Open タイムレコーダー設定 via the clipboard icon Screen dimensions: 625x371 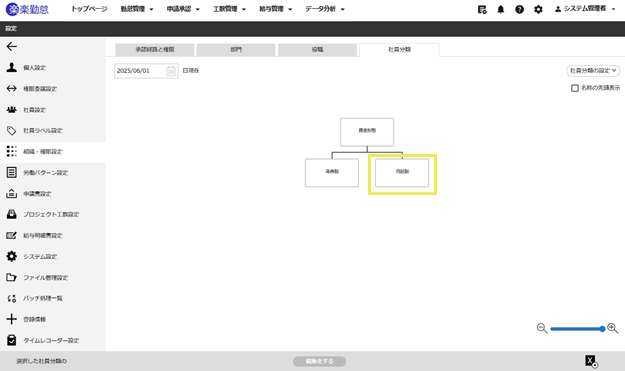click(x=12, y=340)
